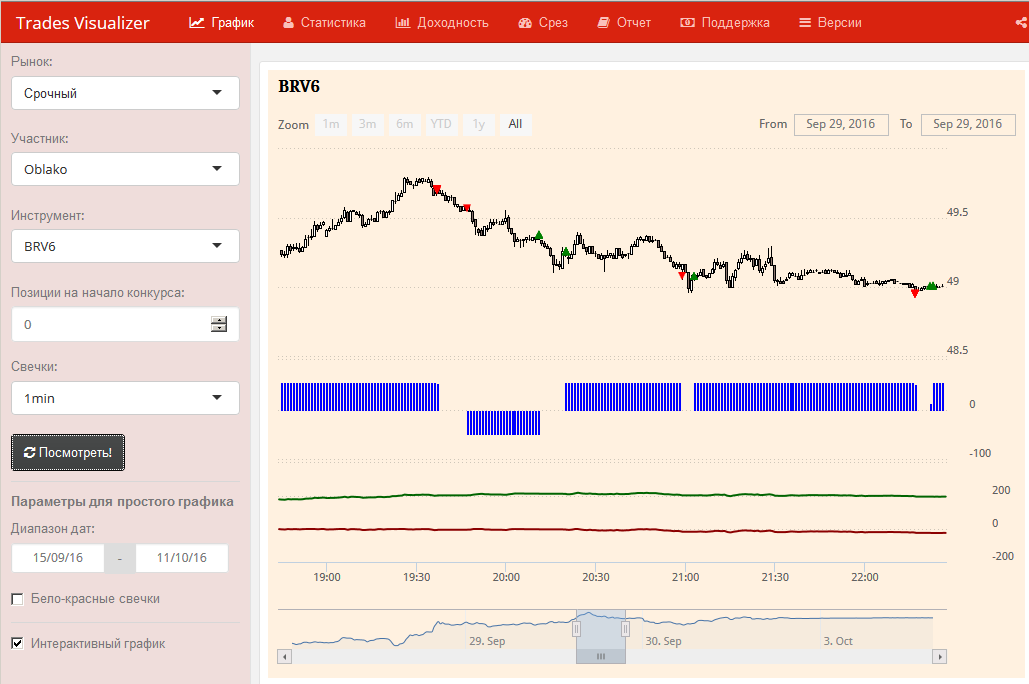Viewport: 1029px width, 684px height.
Task: Click the share icon in the top-right corner
Action: (x=1018, y=23)
